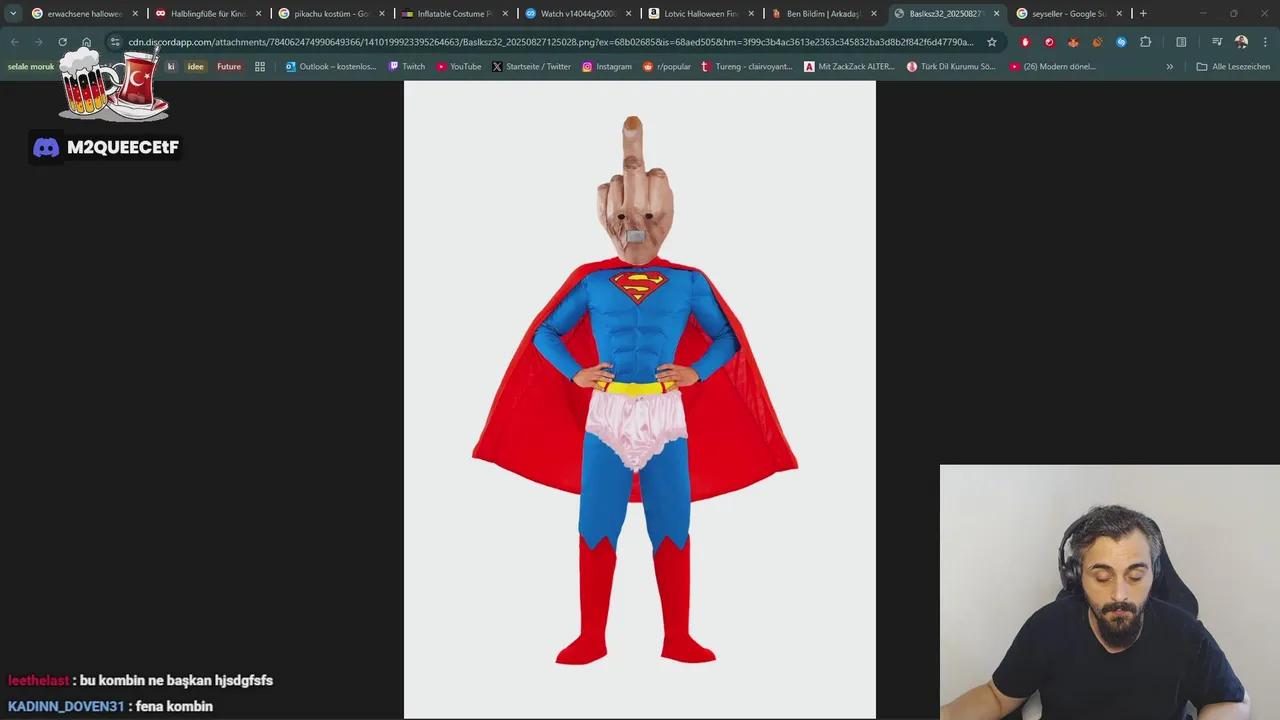Viewport: 1280px width, 720px height.
Task: Open 'selale moruk' bookmark
Action: [31, 67]
